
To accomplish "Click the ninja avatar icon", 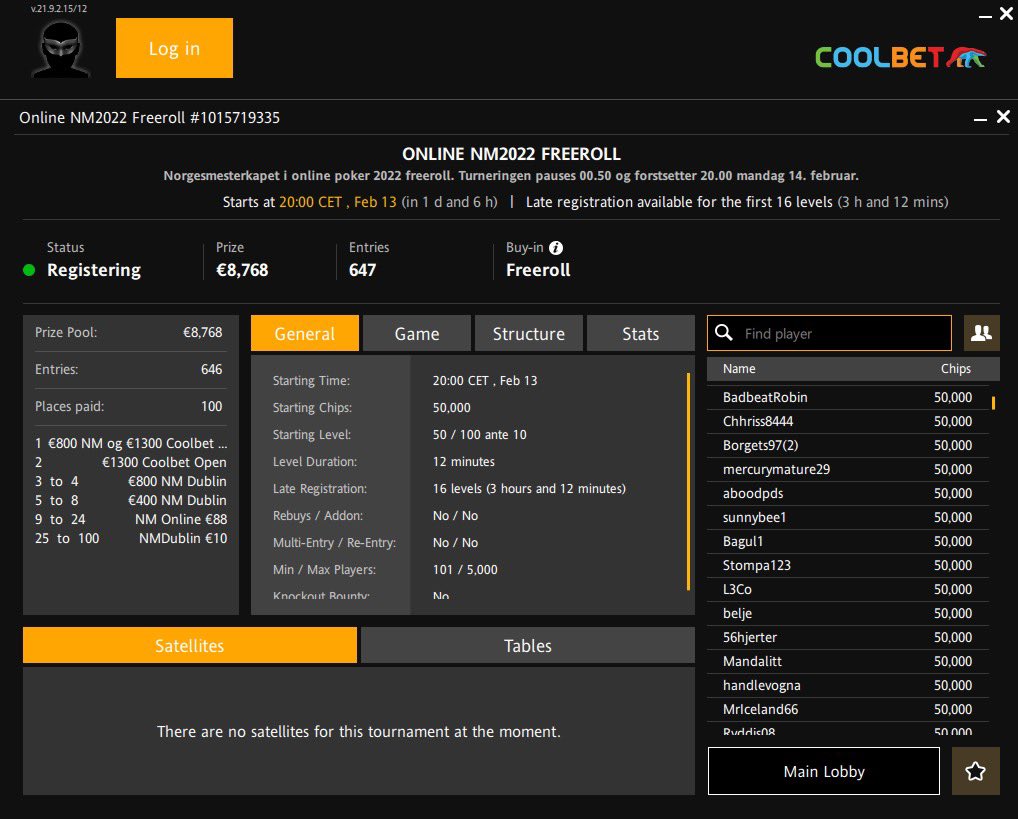I will 60,49.
